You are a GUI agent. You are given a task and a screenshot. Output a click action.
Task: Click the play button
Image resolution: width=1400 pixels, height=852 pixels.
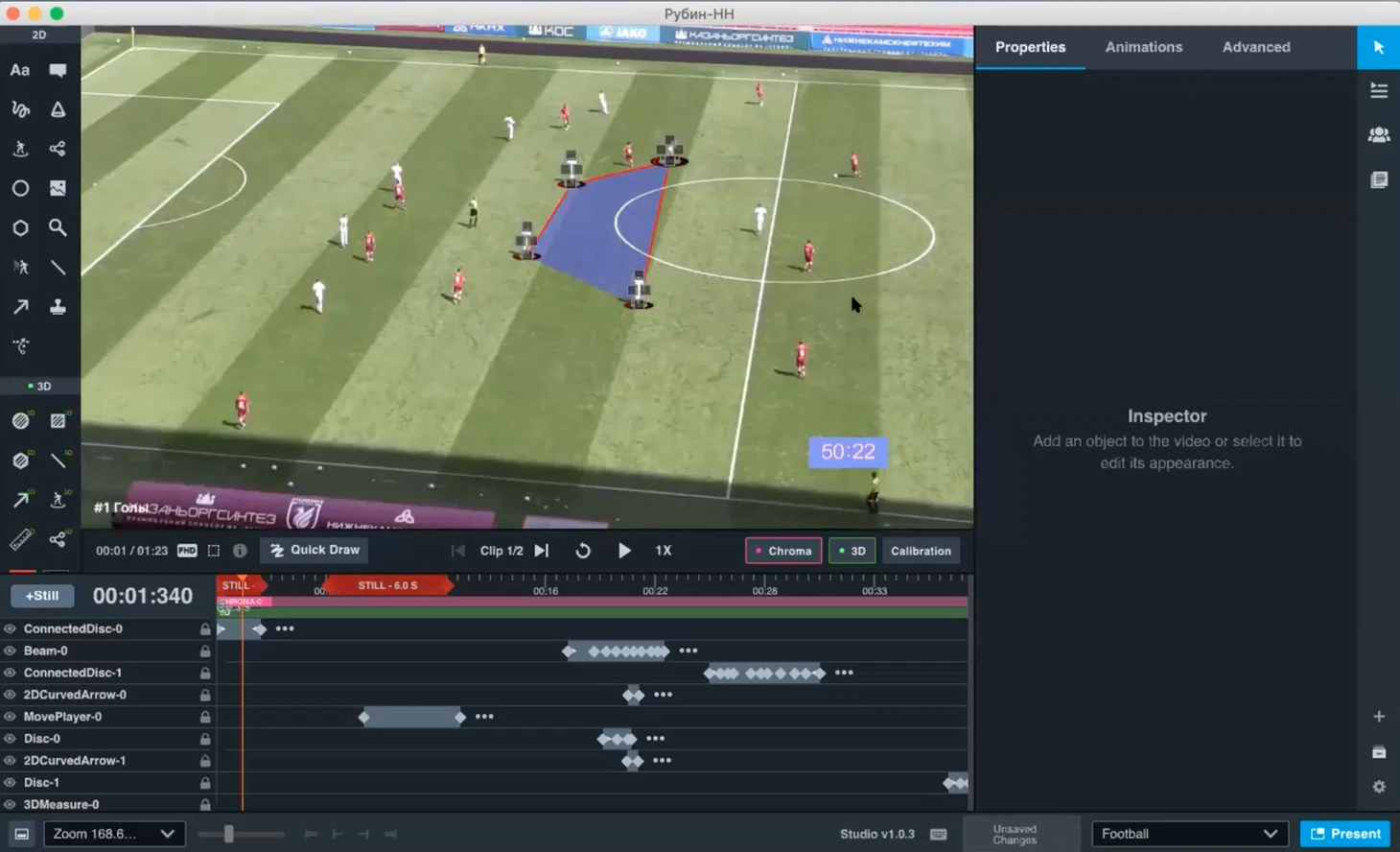pyautogui.click(x=624, y=551)
